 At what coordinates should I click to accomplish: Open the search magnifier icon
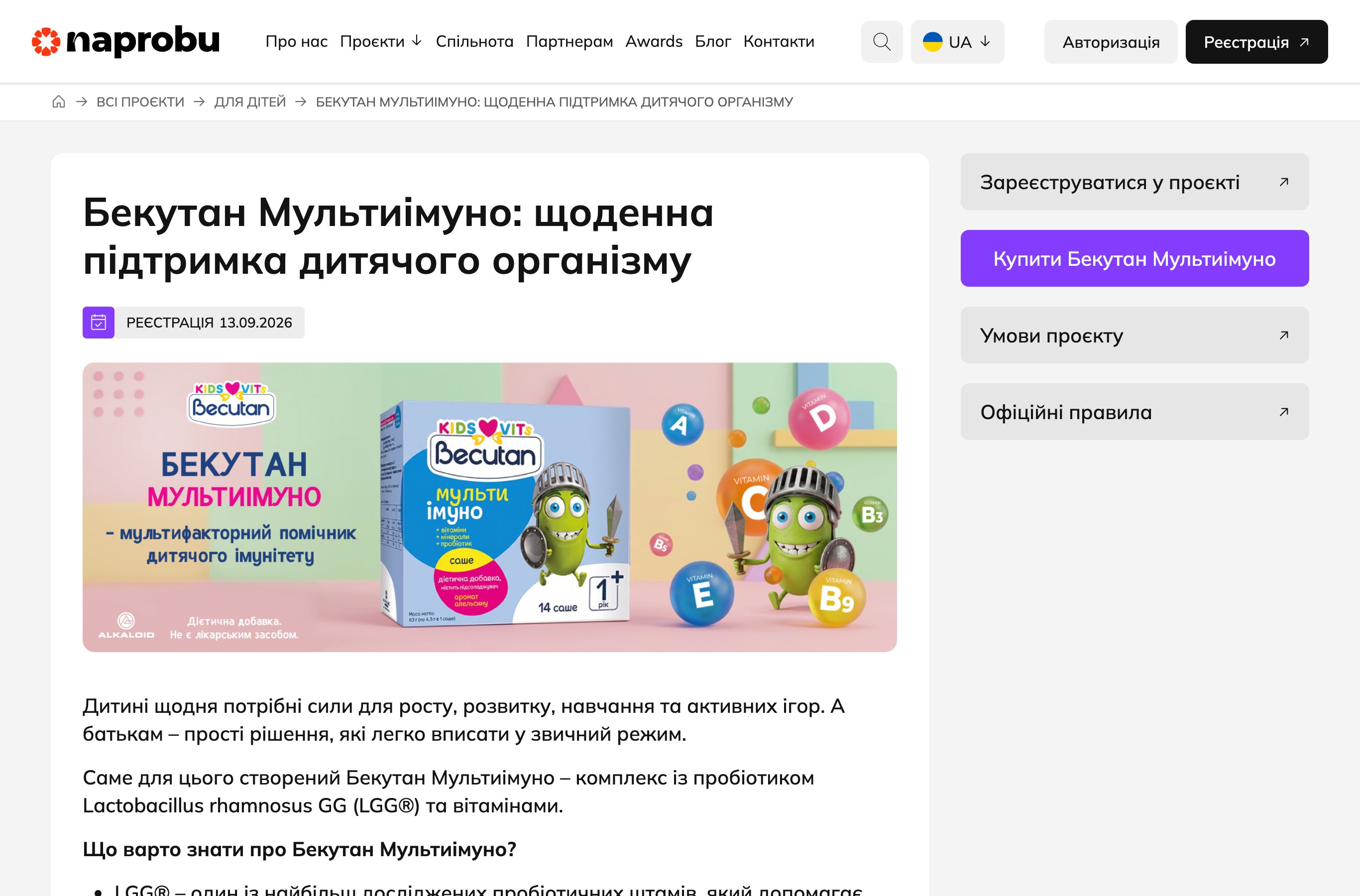882,42
